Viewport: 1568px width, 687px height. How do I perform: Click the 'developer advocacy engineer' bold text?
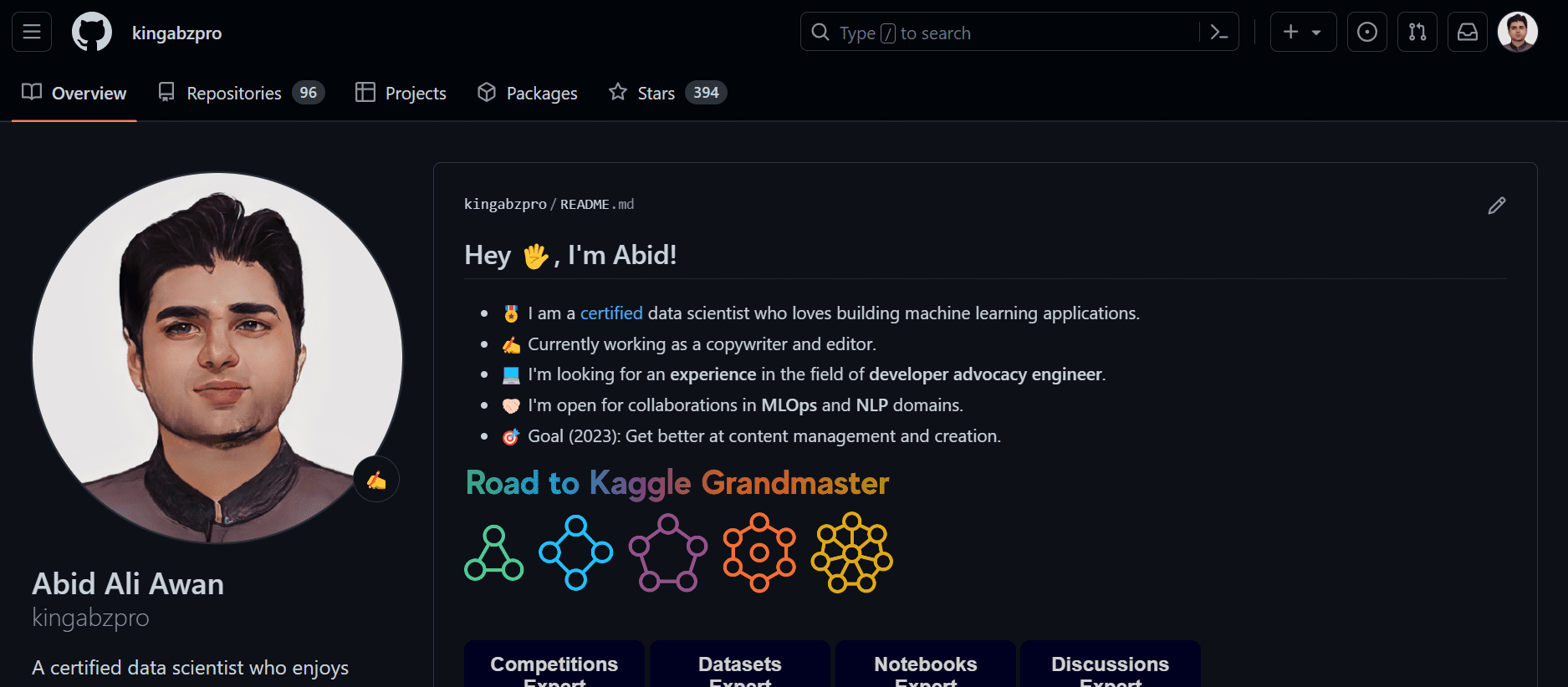pyautogui.click(x=985, y=374)
